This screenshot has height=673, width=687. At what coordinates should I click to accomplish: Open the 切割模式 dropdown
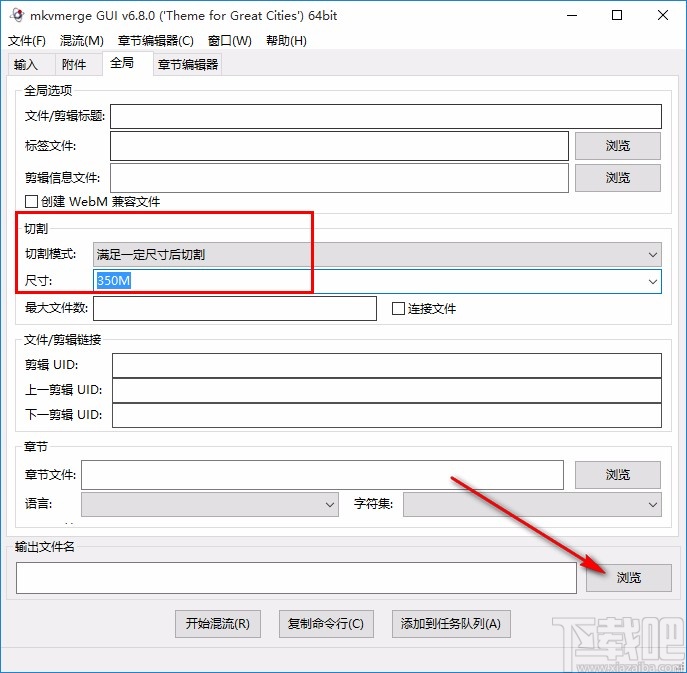point(377,255)
